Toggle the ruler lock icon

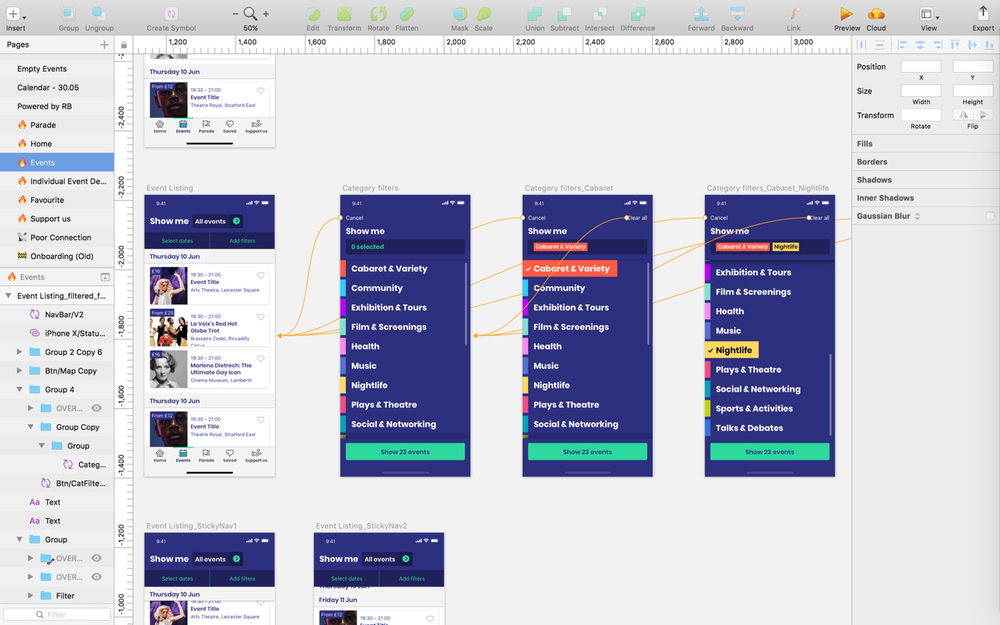pyautogui.click(x=123, y=45)
